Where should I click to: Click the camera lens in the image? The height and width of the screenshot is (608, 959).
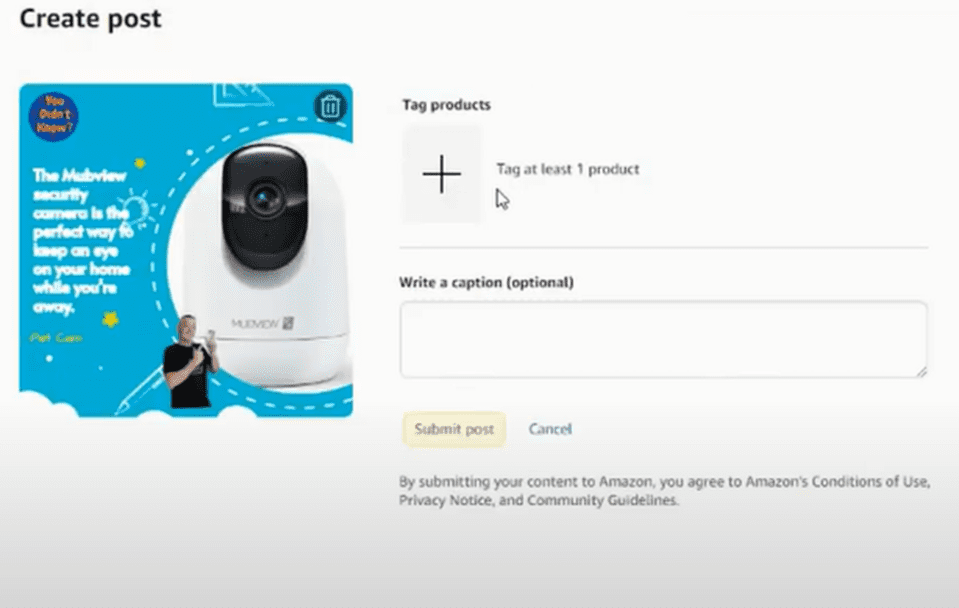click(265, 199)
